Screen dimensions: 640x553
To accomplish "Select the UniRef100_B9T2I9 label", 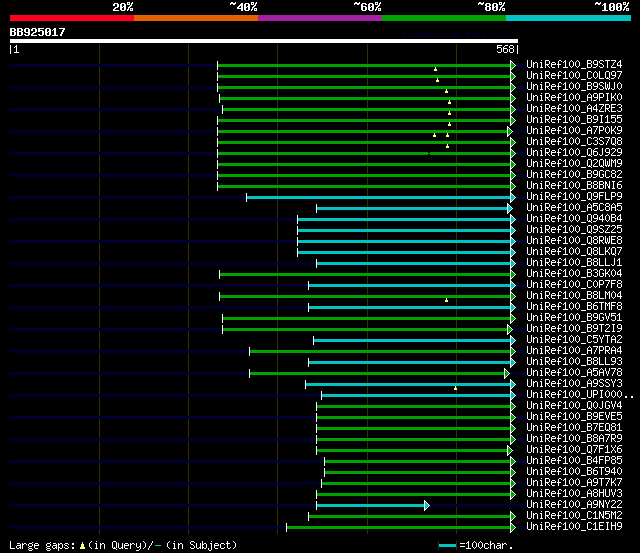I will pos(574,329).
